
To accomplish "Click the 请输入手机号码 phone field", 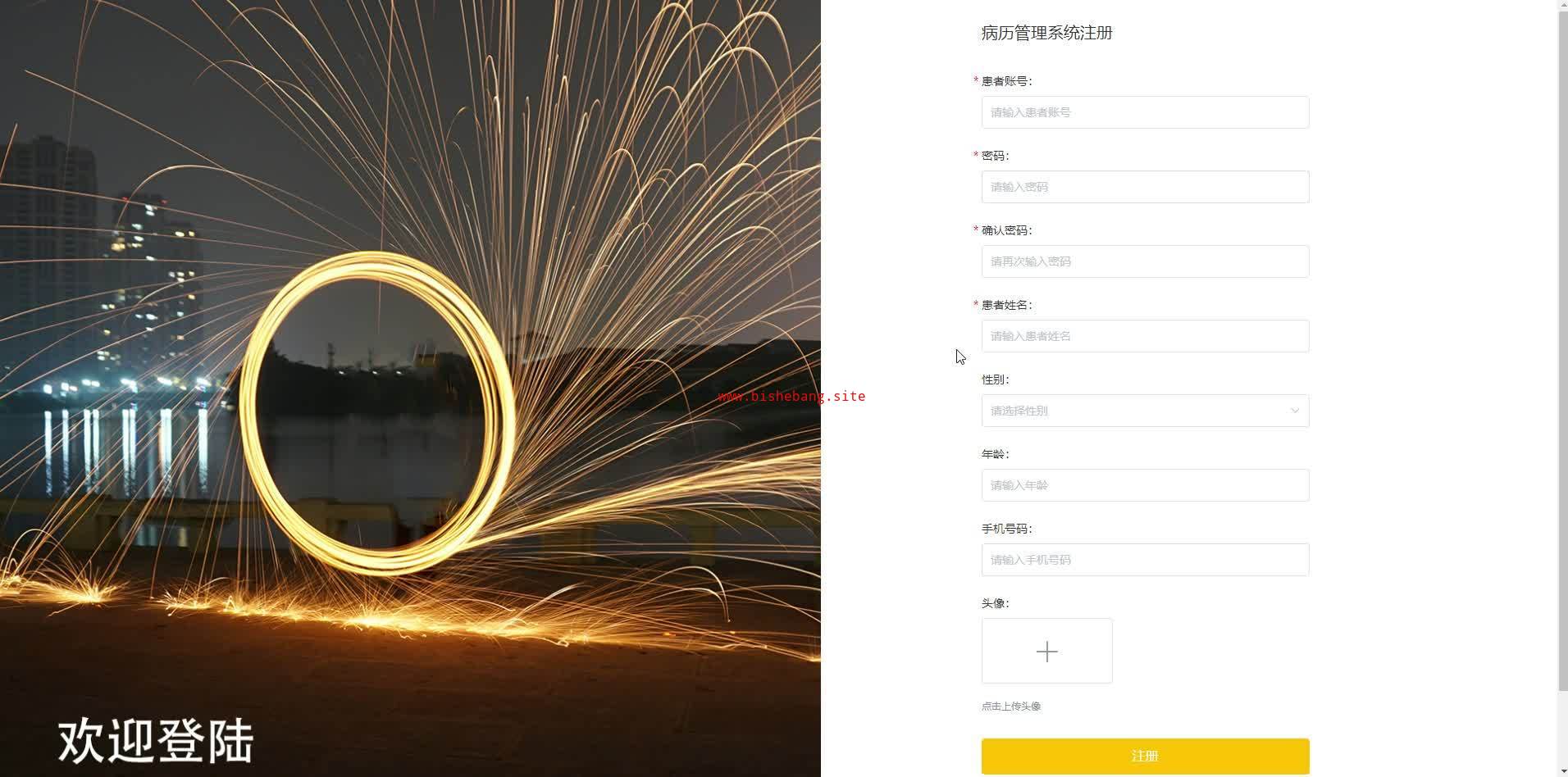I will [x=1145, y=560].
